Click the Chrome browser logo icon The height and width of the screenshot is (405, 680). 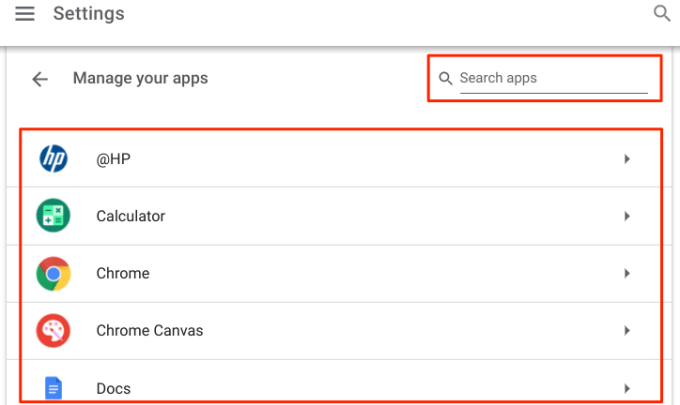tap(53, 273)
